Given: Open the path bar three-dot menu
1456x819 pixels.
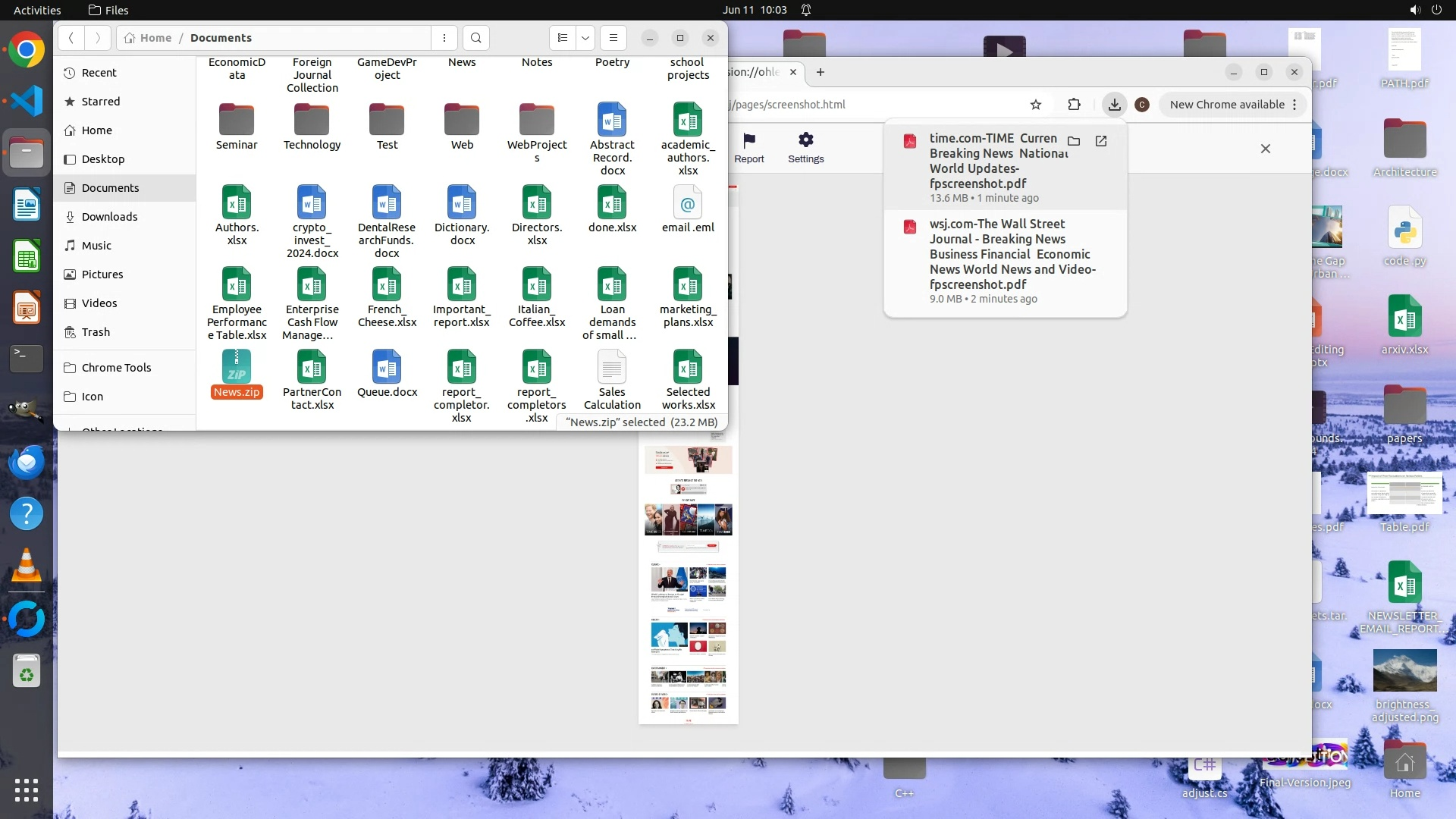Looking at the screenshot, I should (444, 38).
